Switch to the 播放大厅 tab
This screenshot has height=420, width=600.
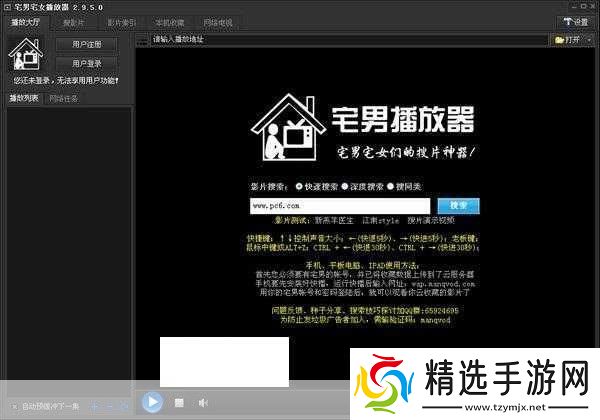coord(25,23)
